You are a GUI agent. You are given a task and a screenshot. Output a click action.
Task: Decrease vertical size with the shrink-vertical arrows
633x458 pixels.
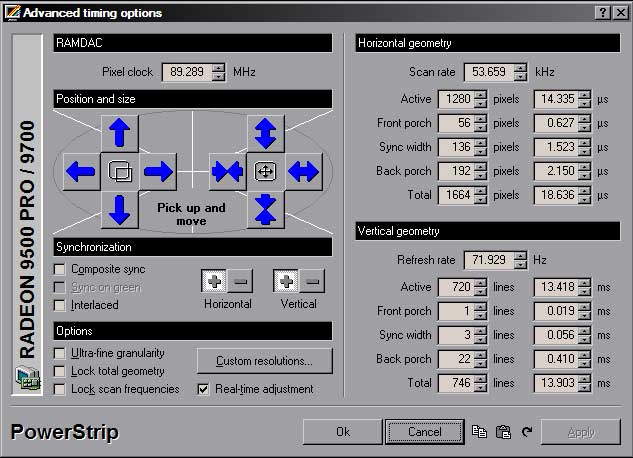[266, 210]
